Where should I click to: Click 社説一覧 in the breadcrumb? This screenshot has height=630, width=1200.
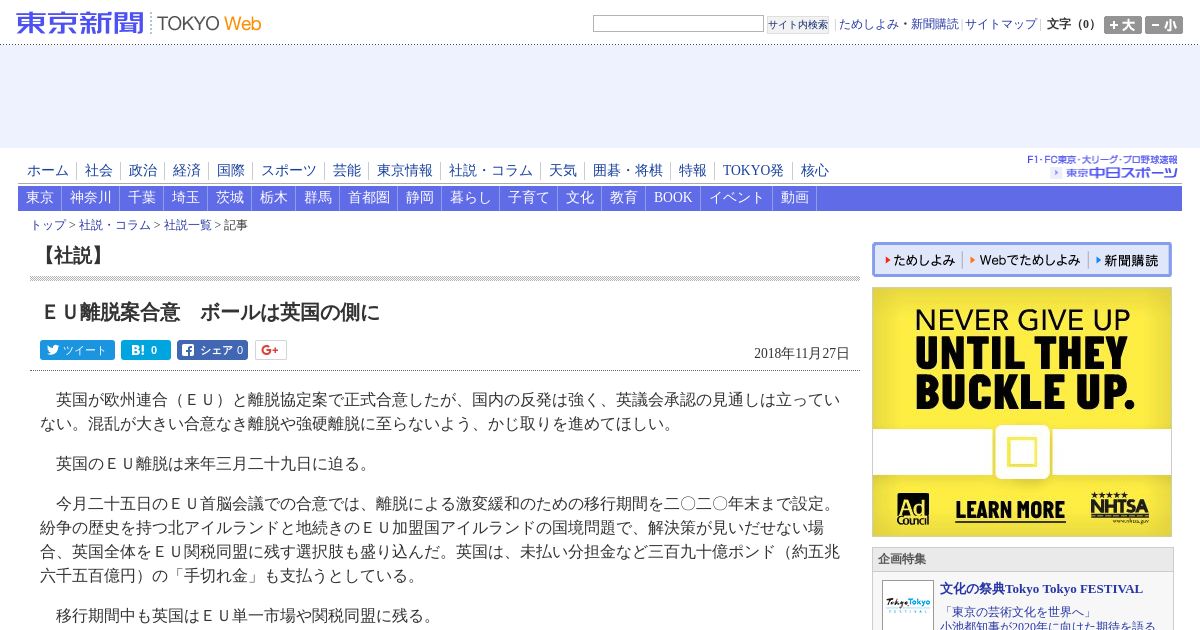(x=188, y=225)
